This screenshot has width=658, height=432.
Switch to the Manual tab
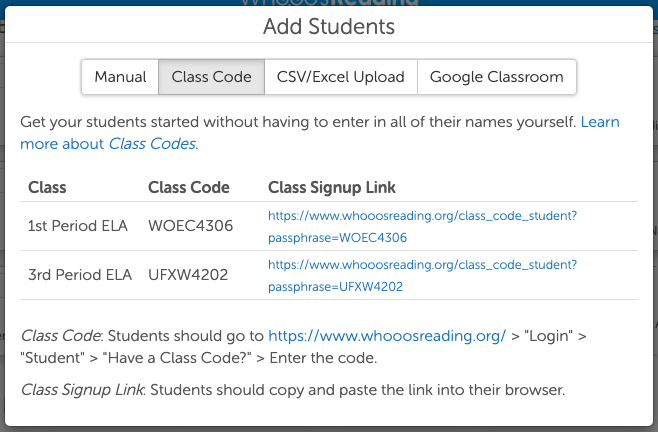(x=120, y=77)
